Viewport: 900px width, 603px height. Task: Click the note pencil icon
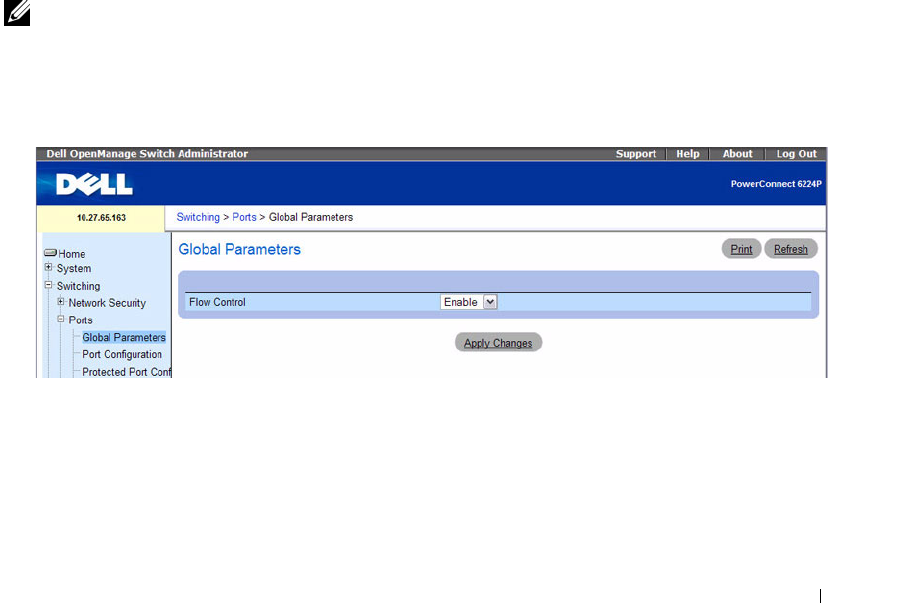point(17,13)
